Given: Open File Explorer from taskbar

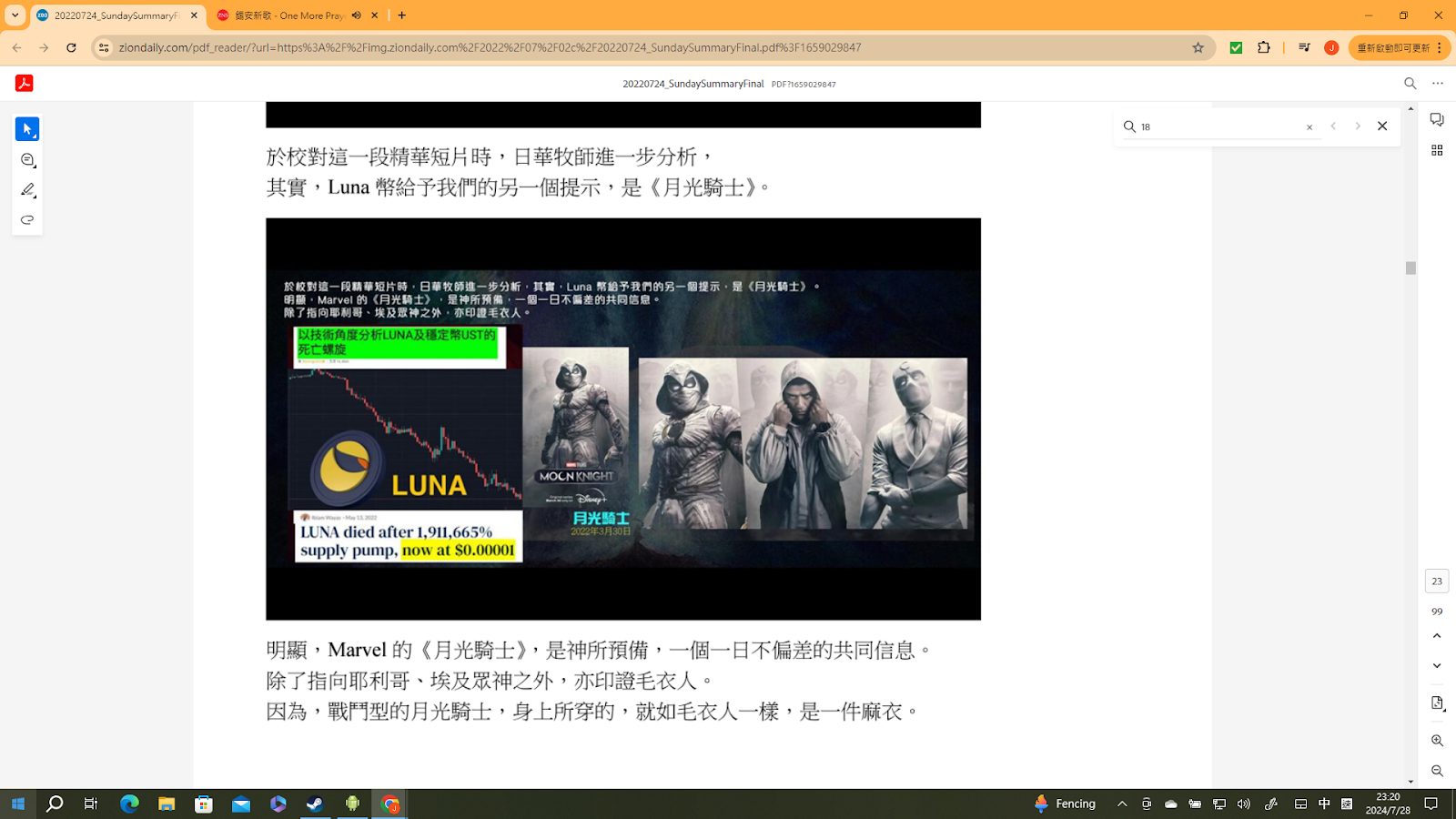Looking at the screenshot, I should click(167, 804).
